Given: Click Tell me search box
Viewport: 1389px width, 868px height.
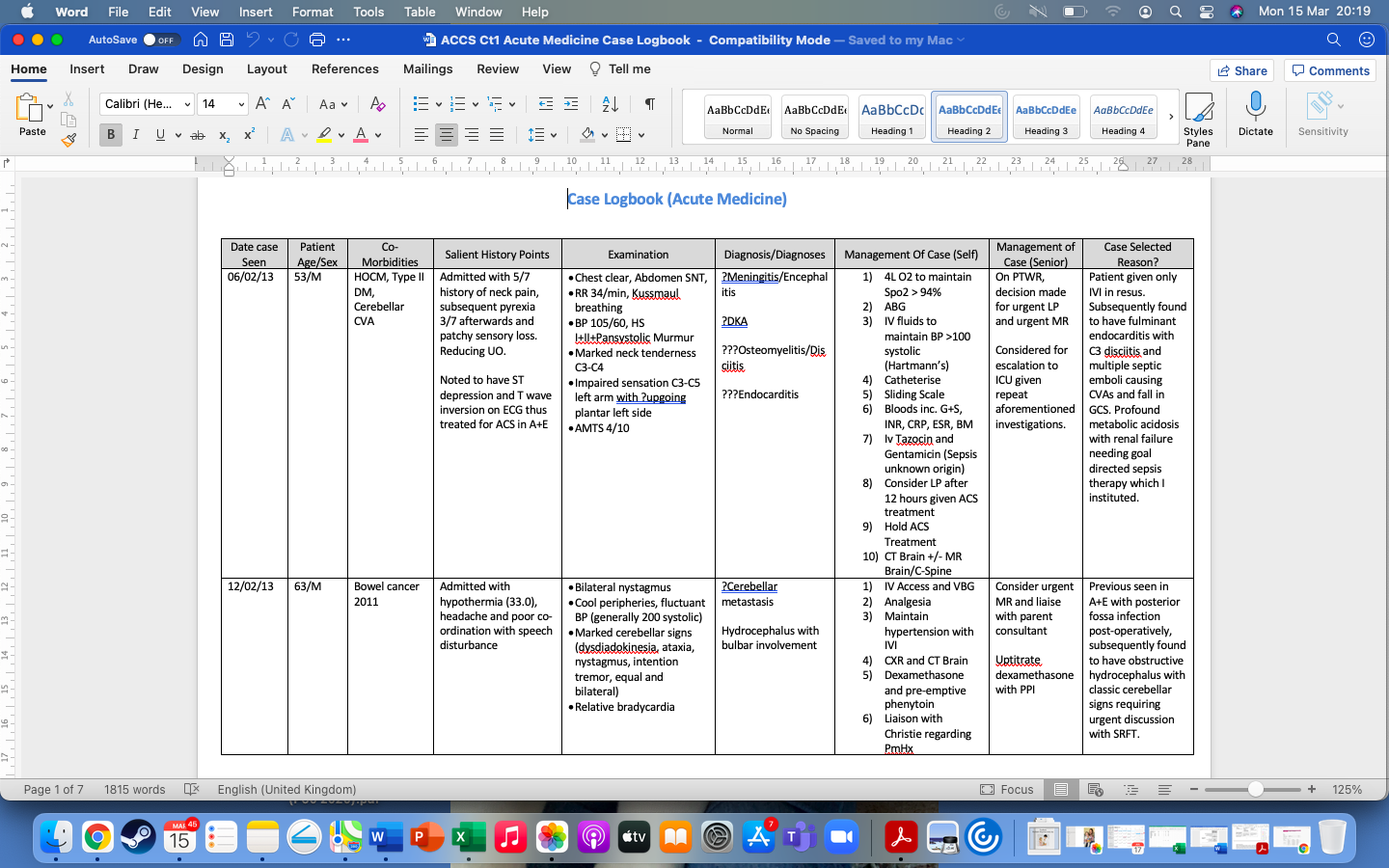Looking at the screenshot, I should coord(620,69).
